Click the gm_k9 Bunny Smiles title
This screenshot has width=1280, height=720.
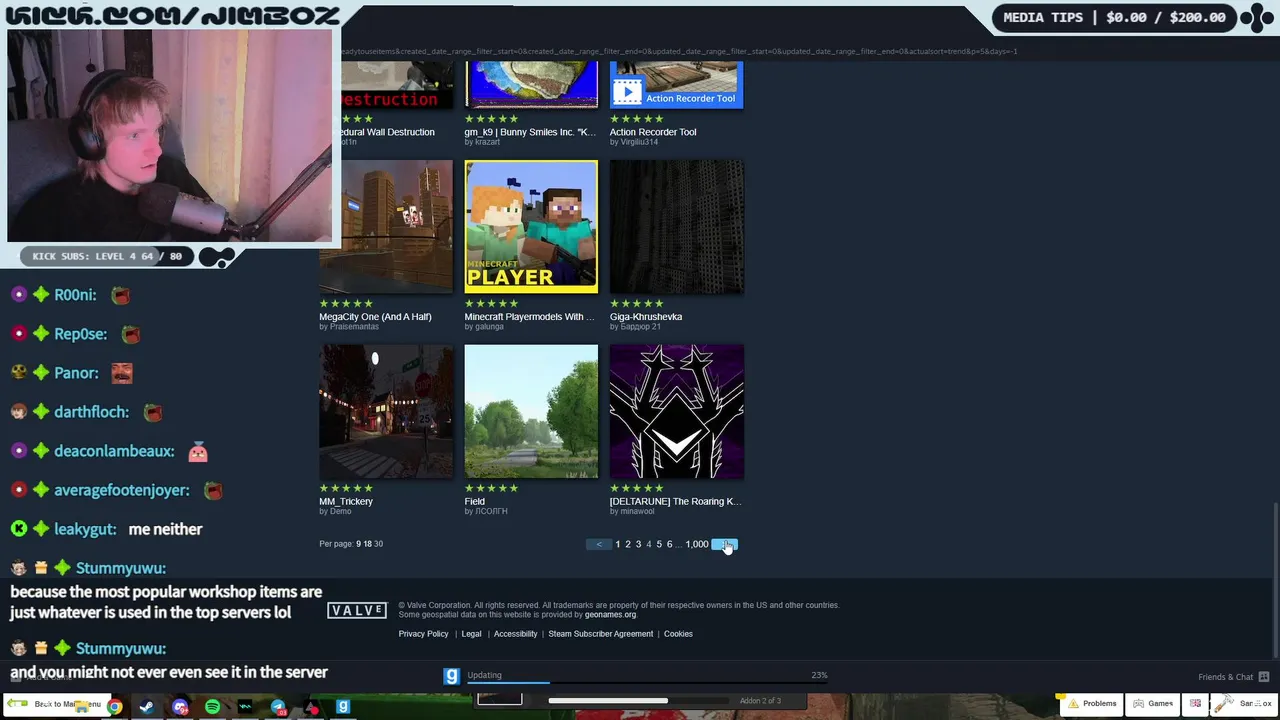[x=530, y=132]
